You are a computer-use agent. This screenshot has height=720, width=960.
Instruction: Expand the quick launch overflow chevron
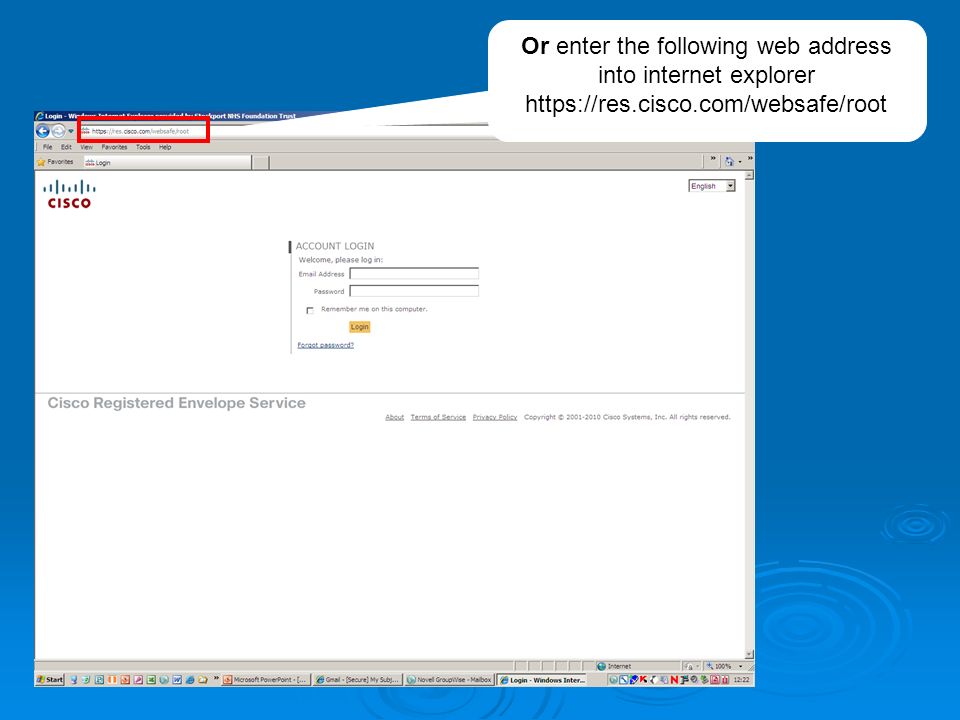tap(216, 678)
